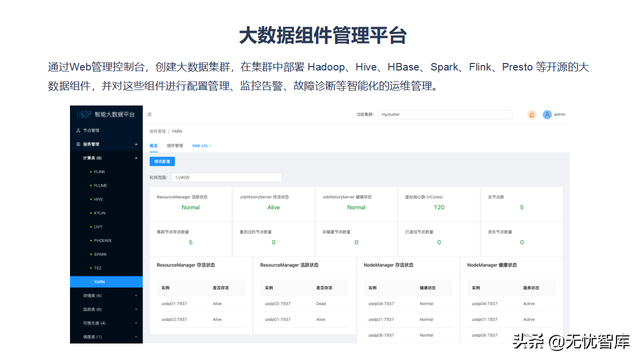Select FLINK service in sidebar
Image resolution: width=640 pixels, height=360 pixels.
pos(99,172)
